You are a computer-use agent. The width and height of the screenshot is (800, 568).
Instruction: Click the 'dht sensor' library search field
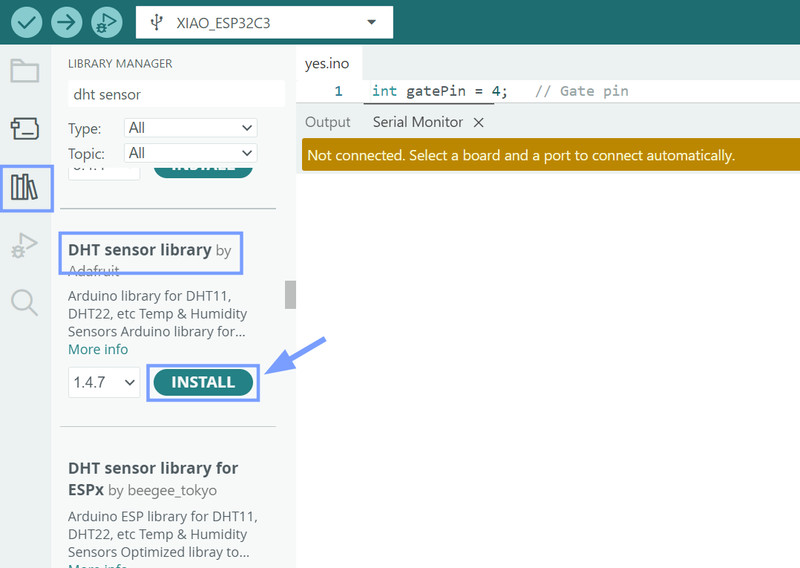pyautogui.click(x=176, y=94)
